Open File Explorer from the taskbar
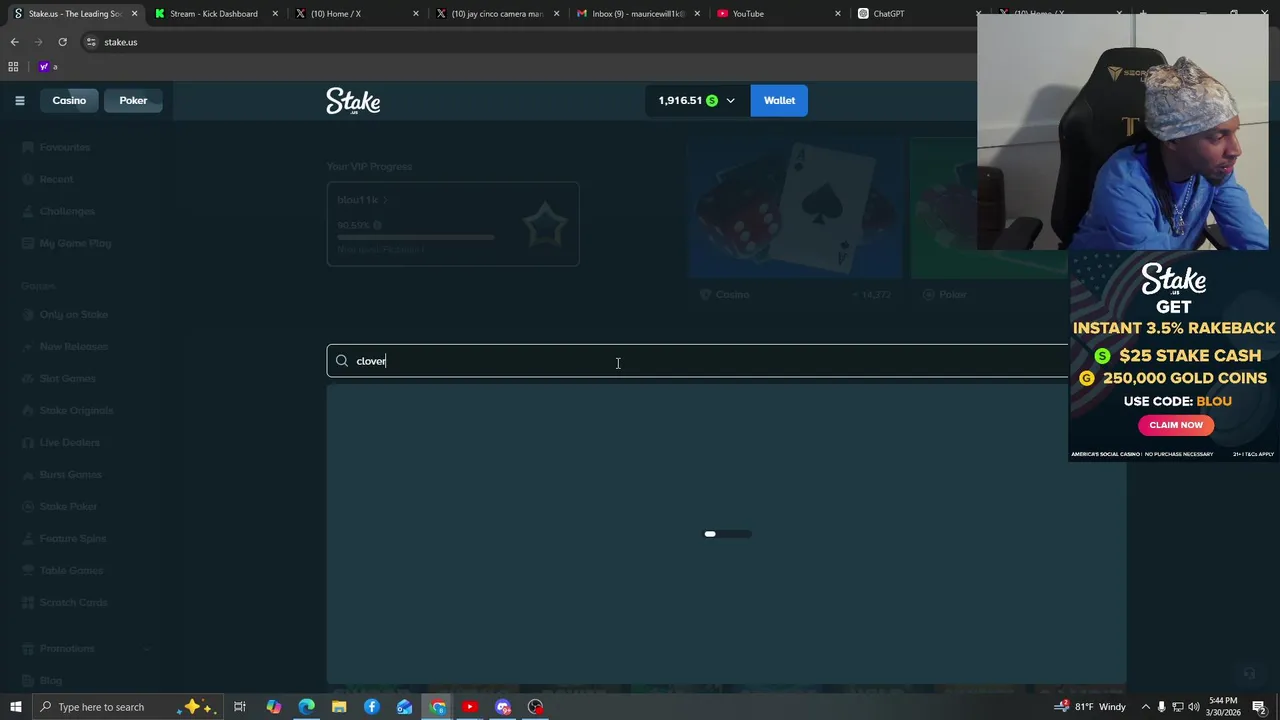 (339, 707)
